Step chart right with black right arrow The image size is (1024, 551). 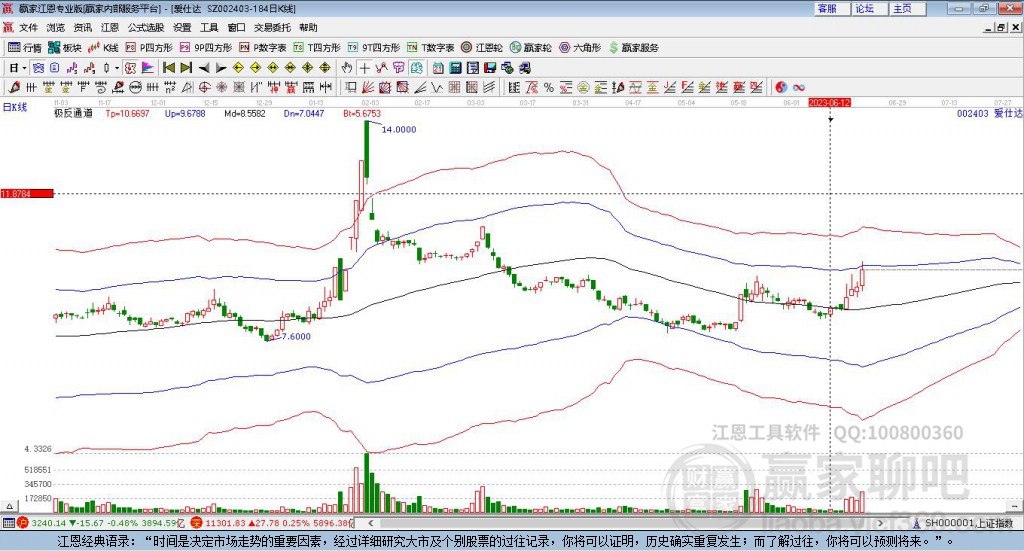(x=221, y=68)
